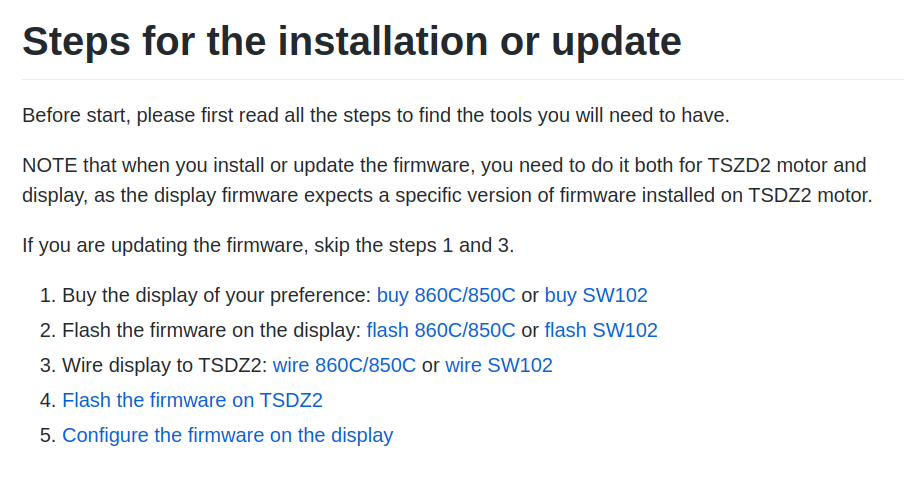Open the buy 860C/850C link
Screen dimensions: 904x487
(x=446, y=295)
